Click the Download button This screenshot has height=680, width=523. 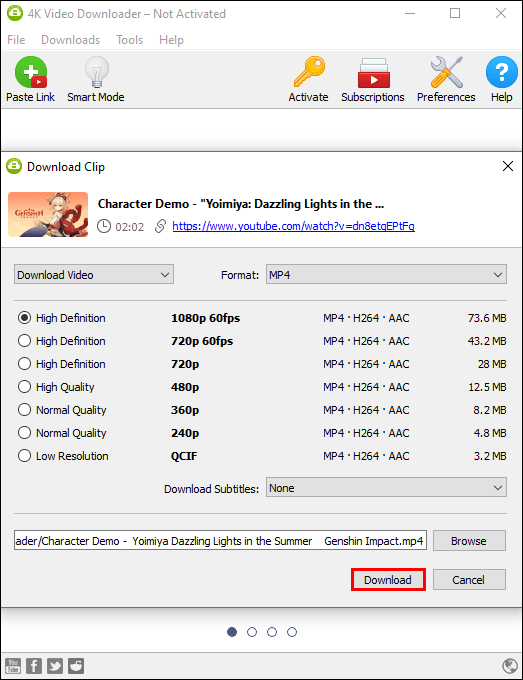pos(388,580)
